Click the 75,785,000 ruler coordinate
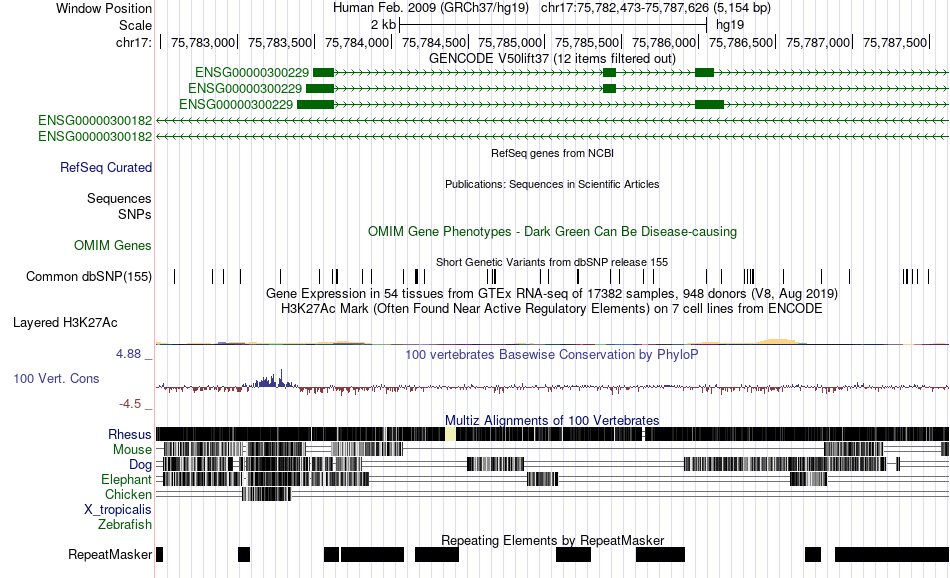This screenshot has height=578, width=950. pos(510,42)
